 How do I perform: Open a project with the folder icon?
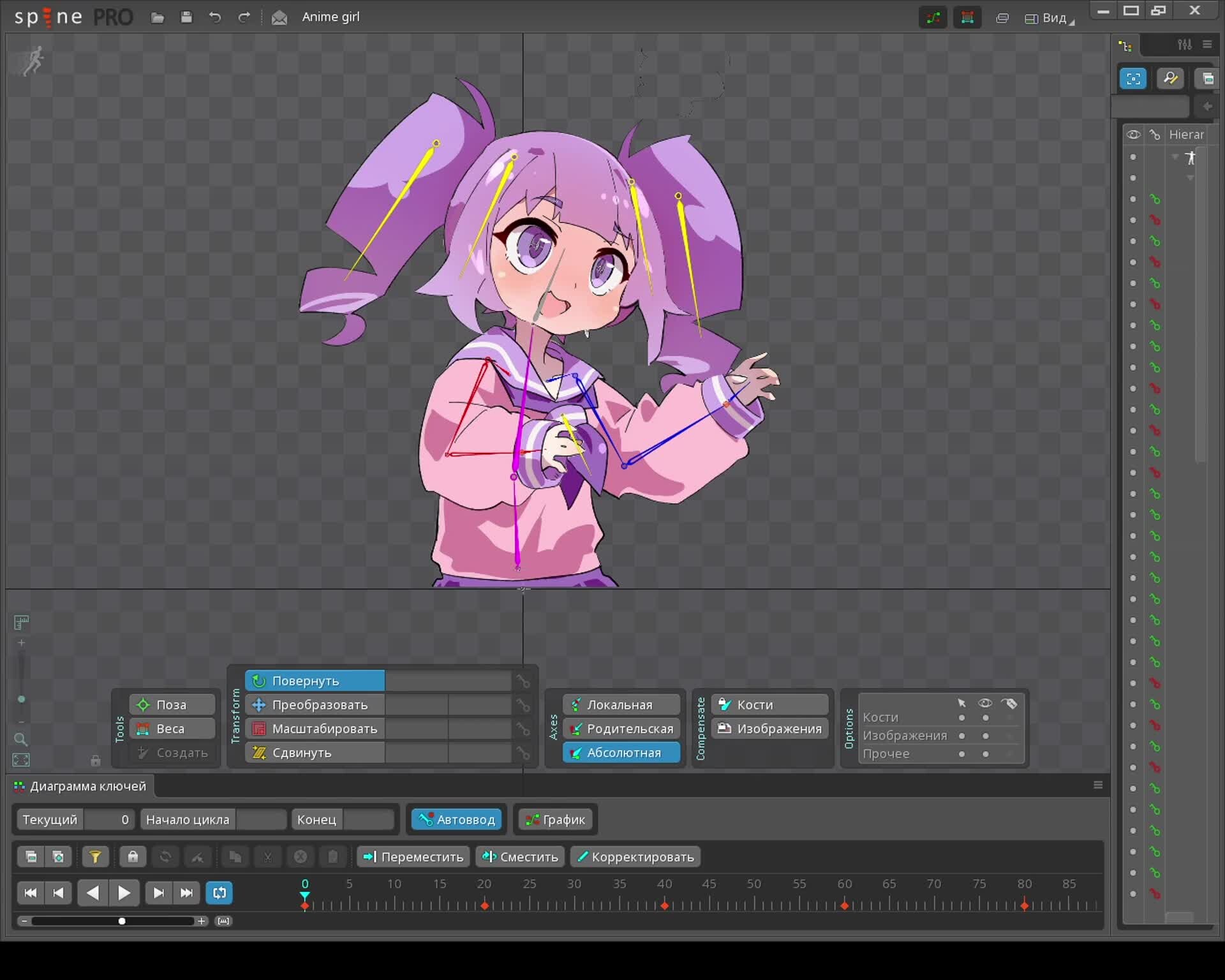tap(157, 17)
